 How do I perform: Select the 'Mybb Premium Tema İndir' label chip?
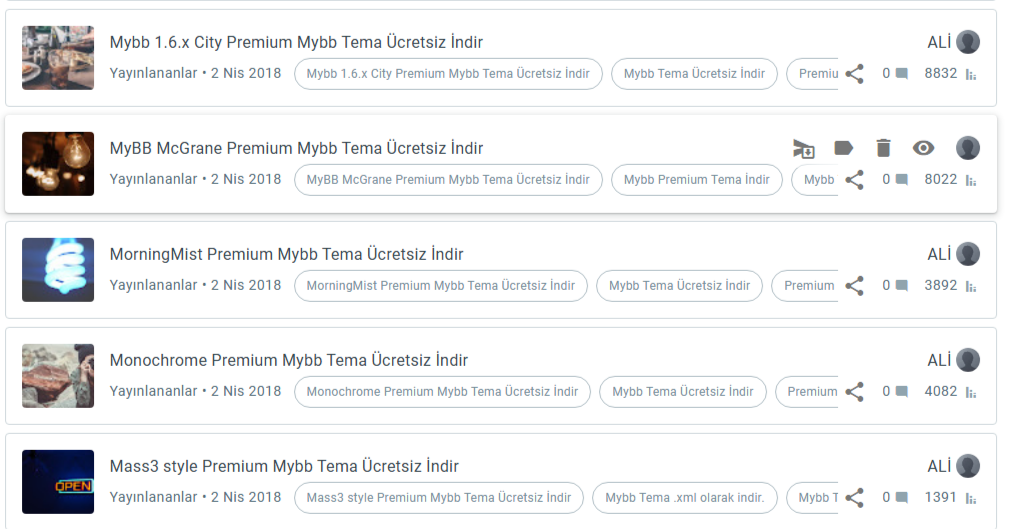[696, 180]
